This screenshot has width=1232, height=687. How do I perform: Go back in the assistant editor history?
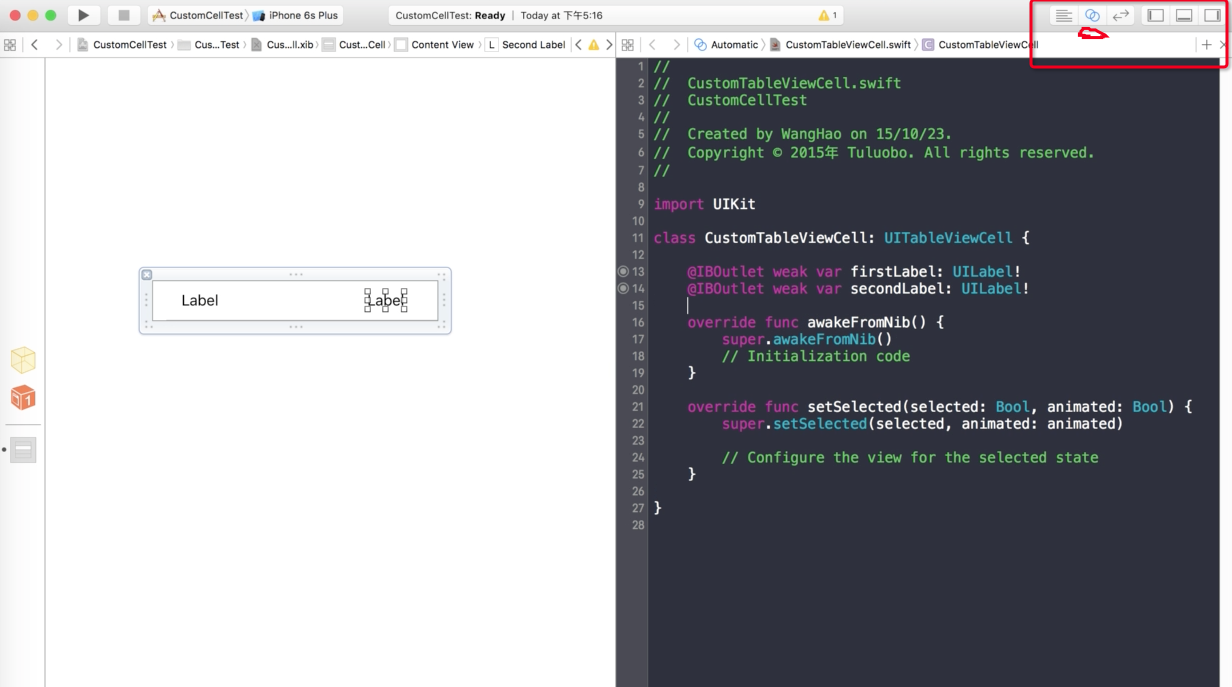(652, 45)
